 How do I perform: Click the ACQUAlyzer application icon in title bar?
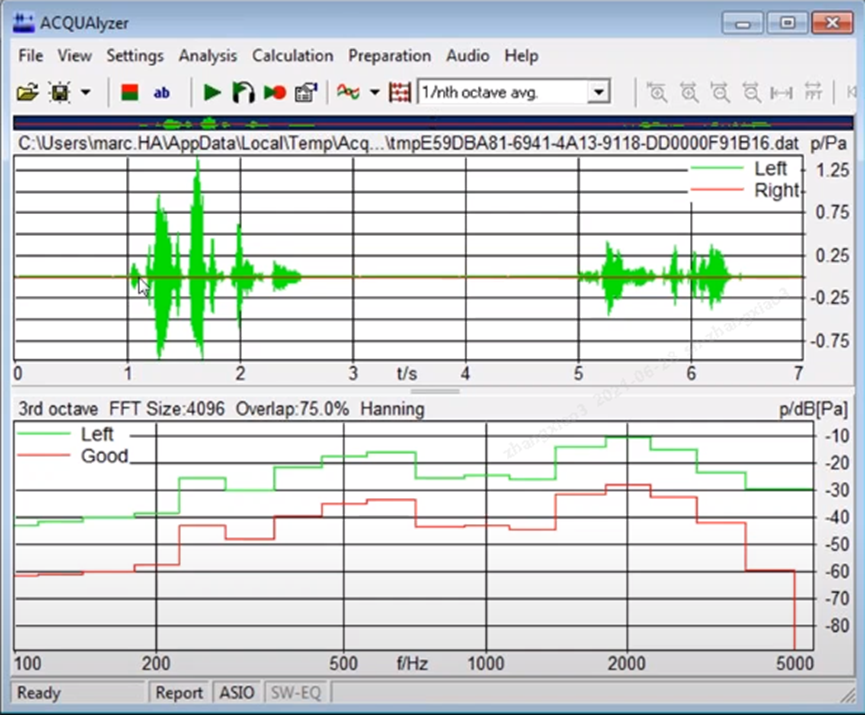point(24,23)
